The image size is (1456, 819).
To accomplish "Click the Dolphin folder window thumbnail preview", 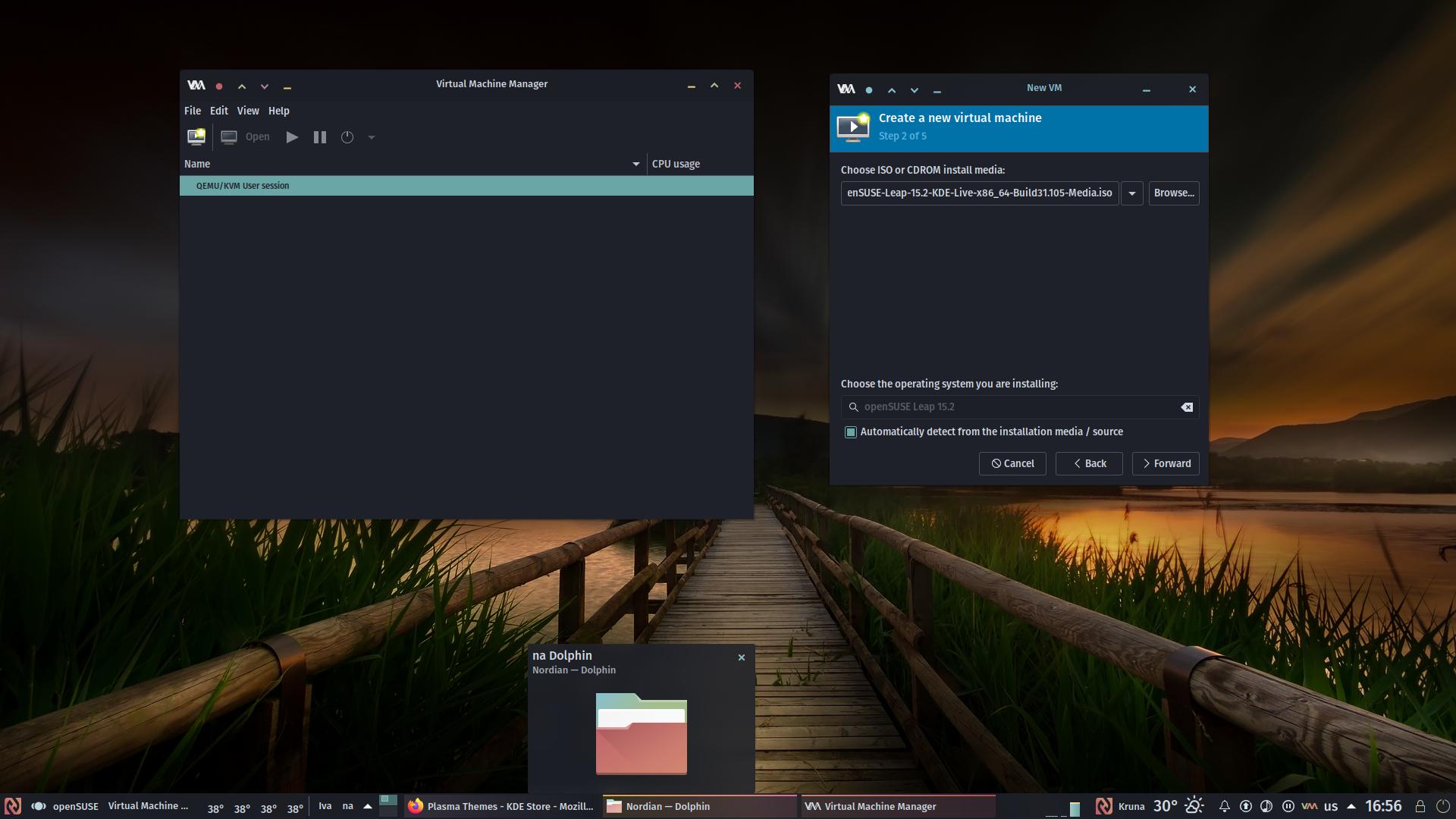I will tap(642, 734).
